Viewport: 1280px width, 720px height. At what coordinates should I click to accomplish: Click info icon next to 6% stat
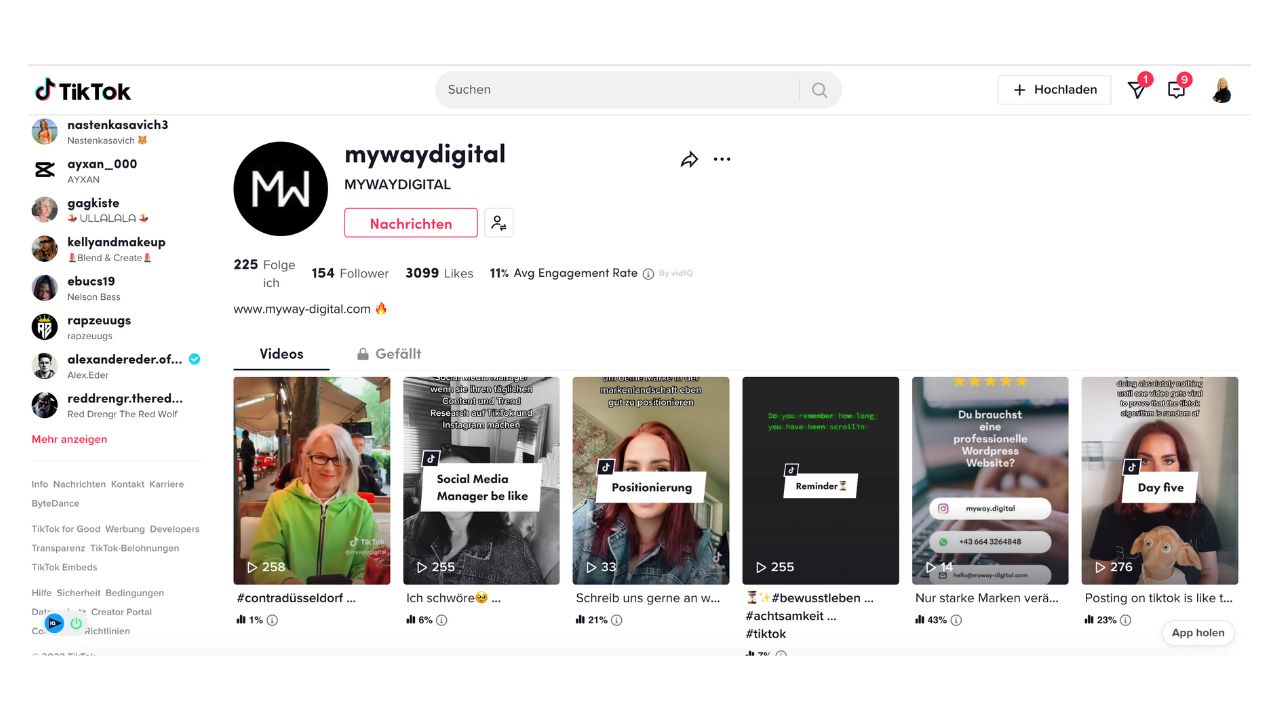click(442, 620)
